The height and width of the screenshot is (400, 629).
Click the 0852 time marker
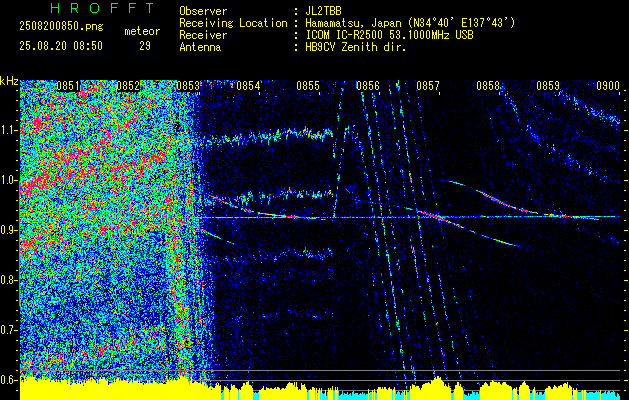[x=128, y=85]
